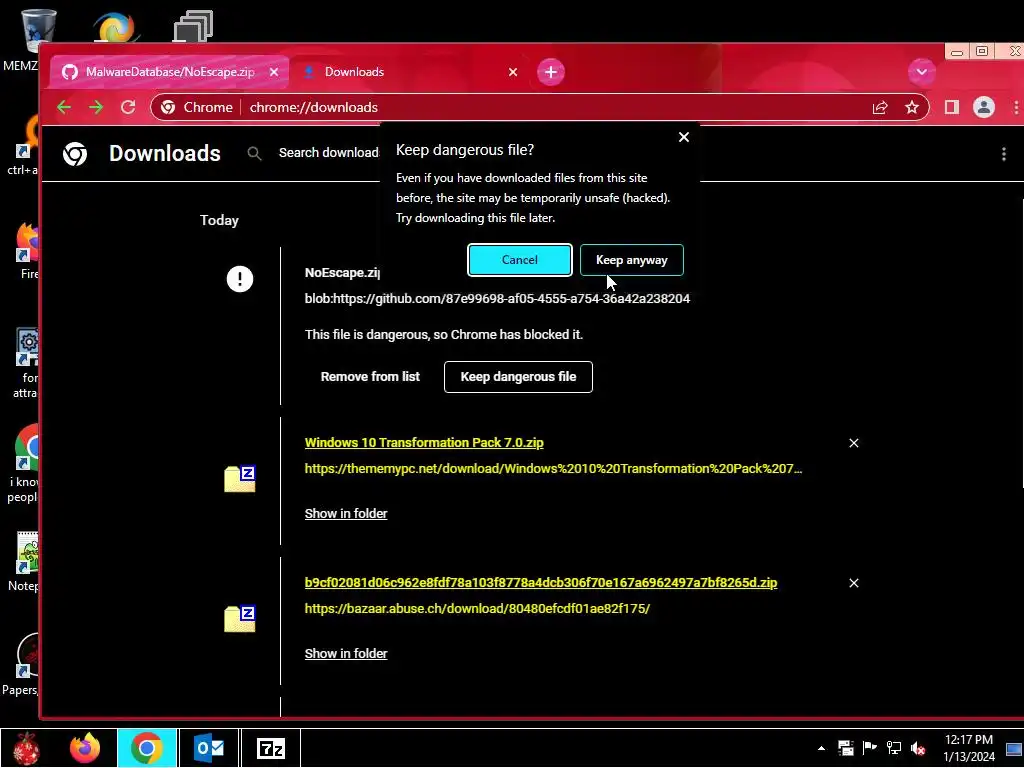Screen dimensions: 1024x768
Task: Remove Windows 10 Transformation Pack from list
Action: (x=854, y=443)
